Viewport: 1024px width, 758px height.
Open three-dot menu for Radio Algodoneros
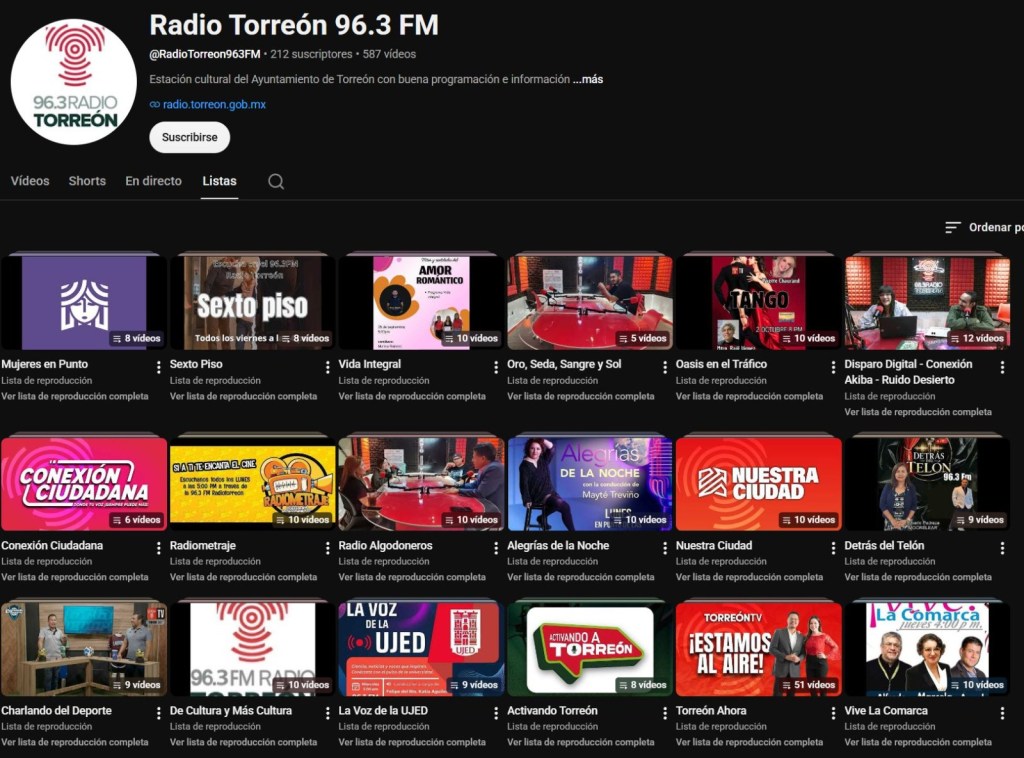[x=496, y=548]
